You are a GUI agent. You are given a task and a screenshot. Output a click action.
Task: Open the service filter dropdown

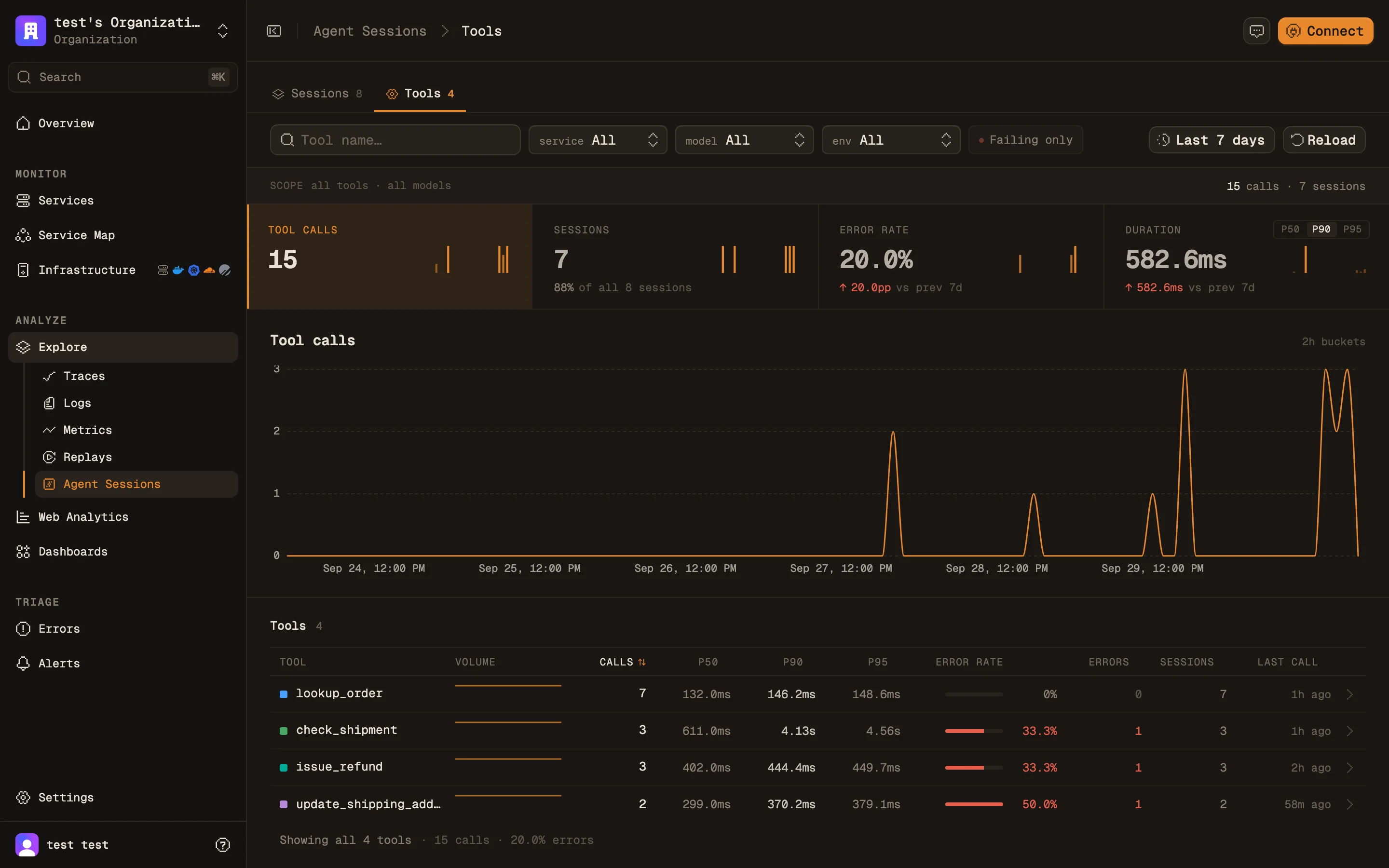(x=598, y=140)
